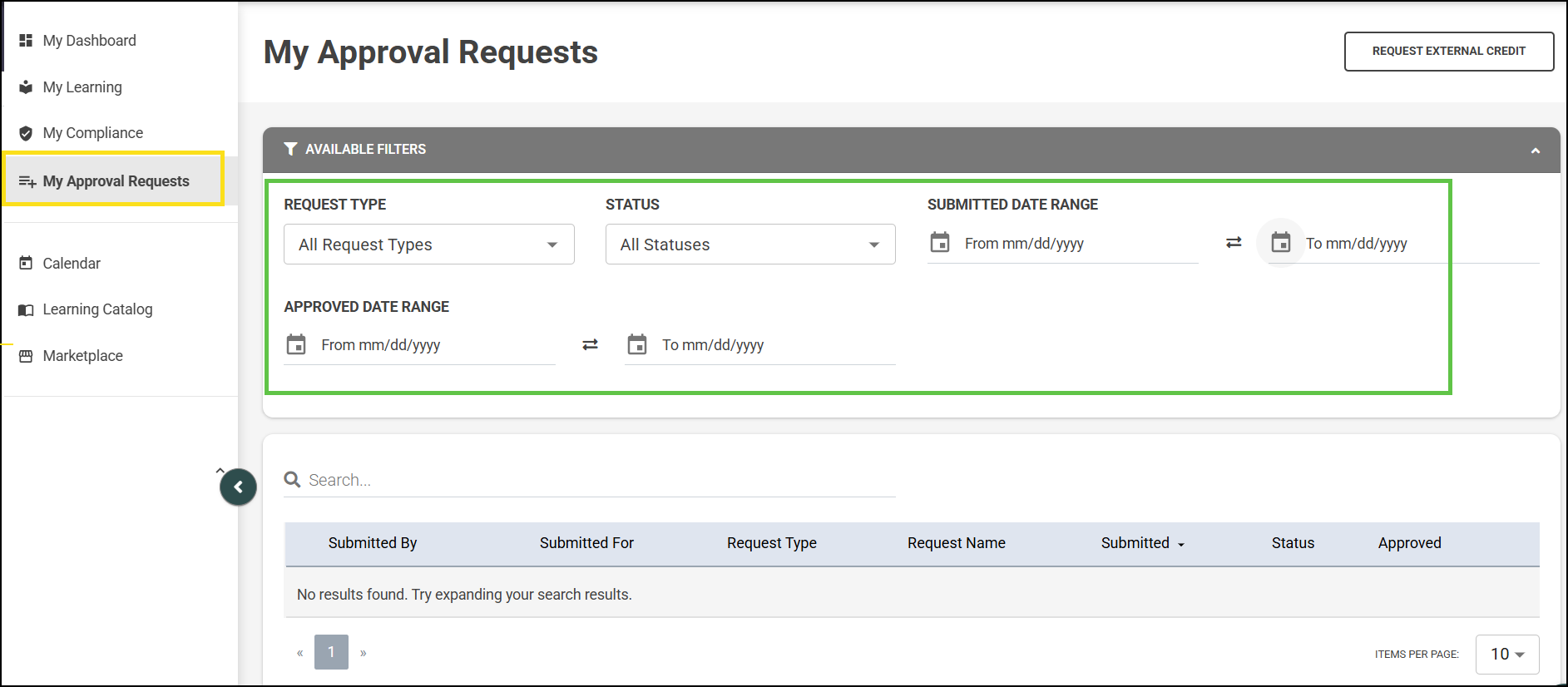
Task: Click the Request External Credit button
Action: point(1448,52)
